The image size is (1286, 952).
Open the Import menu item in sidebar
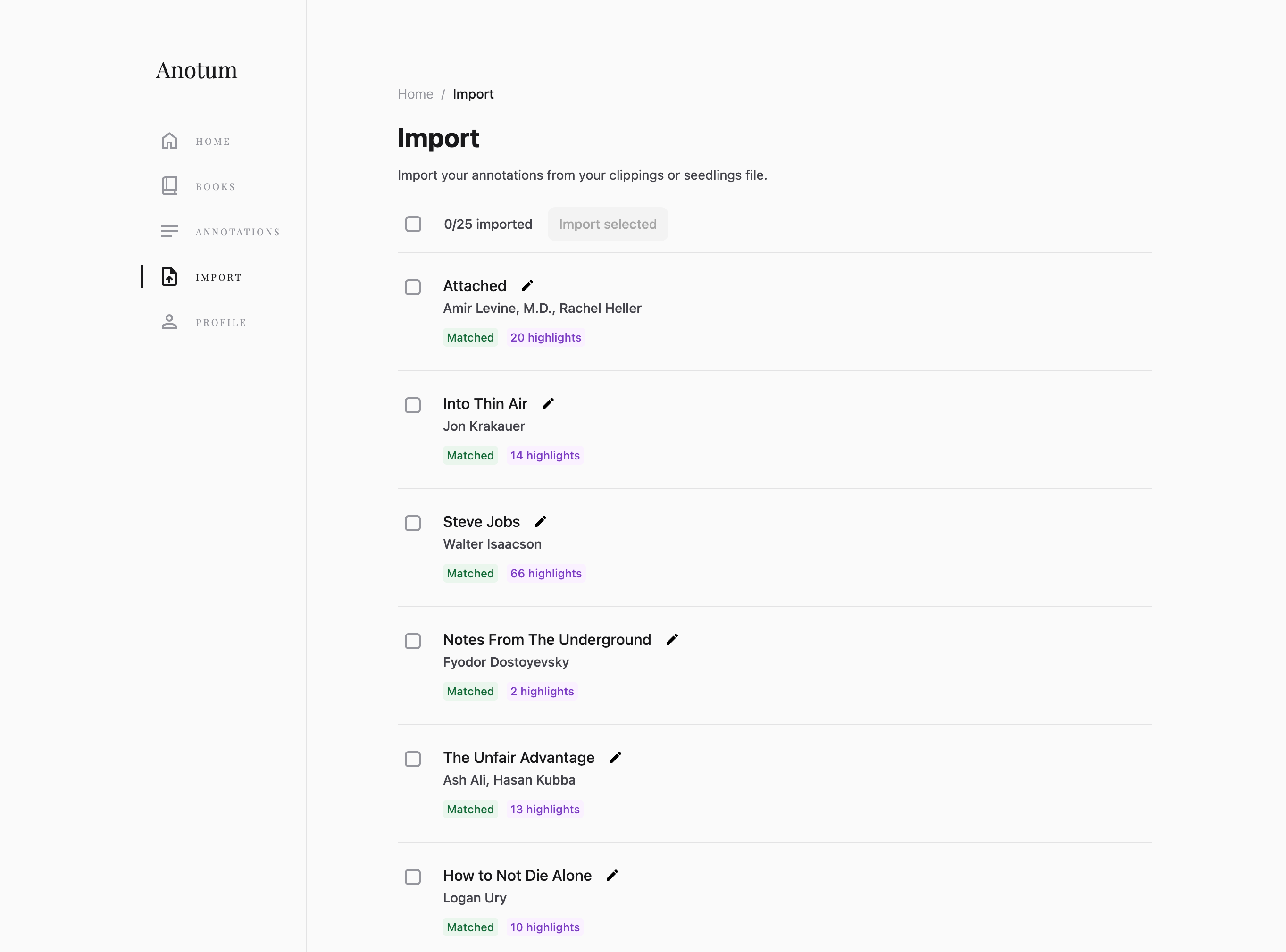point(218,277)
